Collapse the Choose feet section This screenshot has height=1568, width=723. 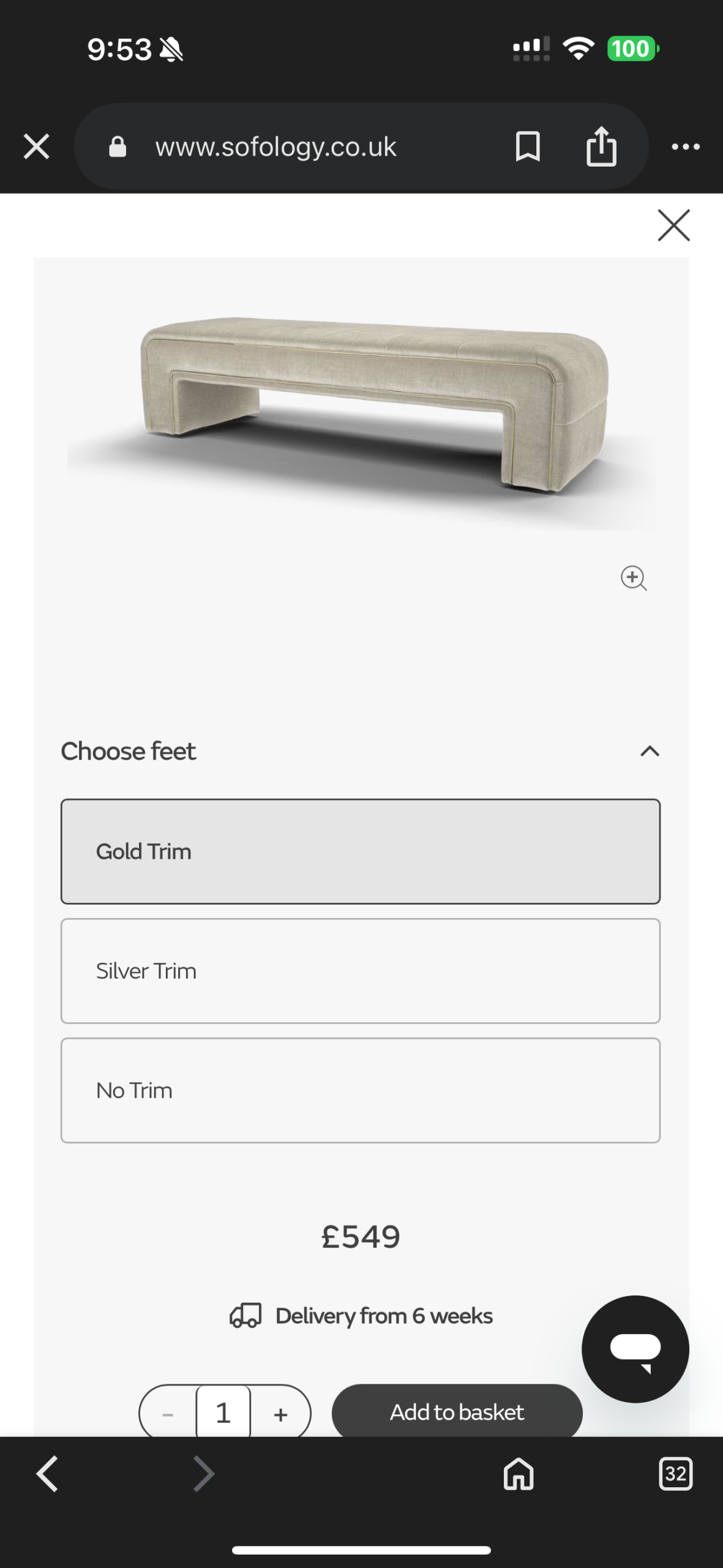pyautogui.click(x=650, y=752)
